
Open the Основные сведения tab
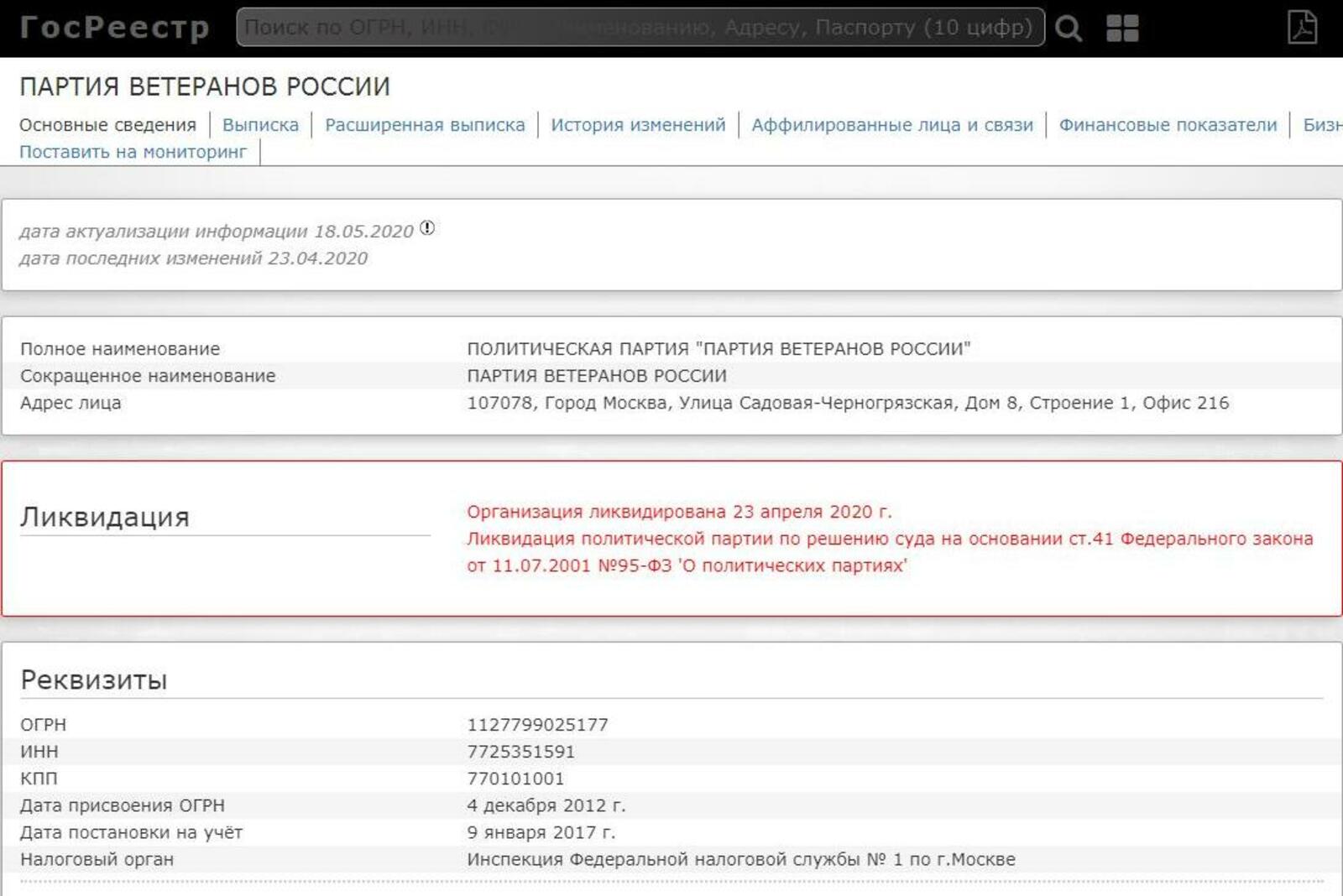107,125
